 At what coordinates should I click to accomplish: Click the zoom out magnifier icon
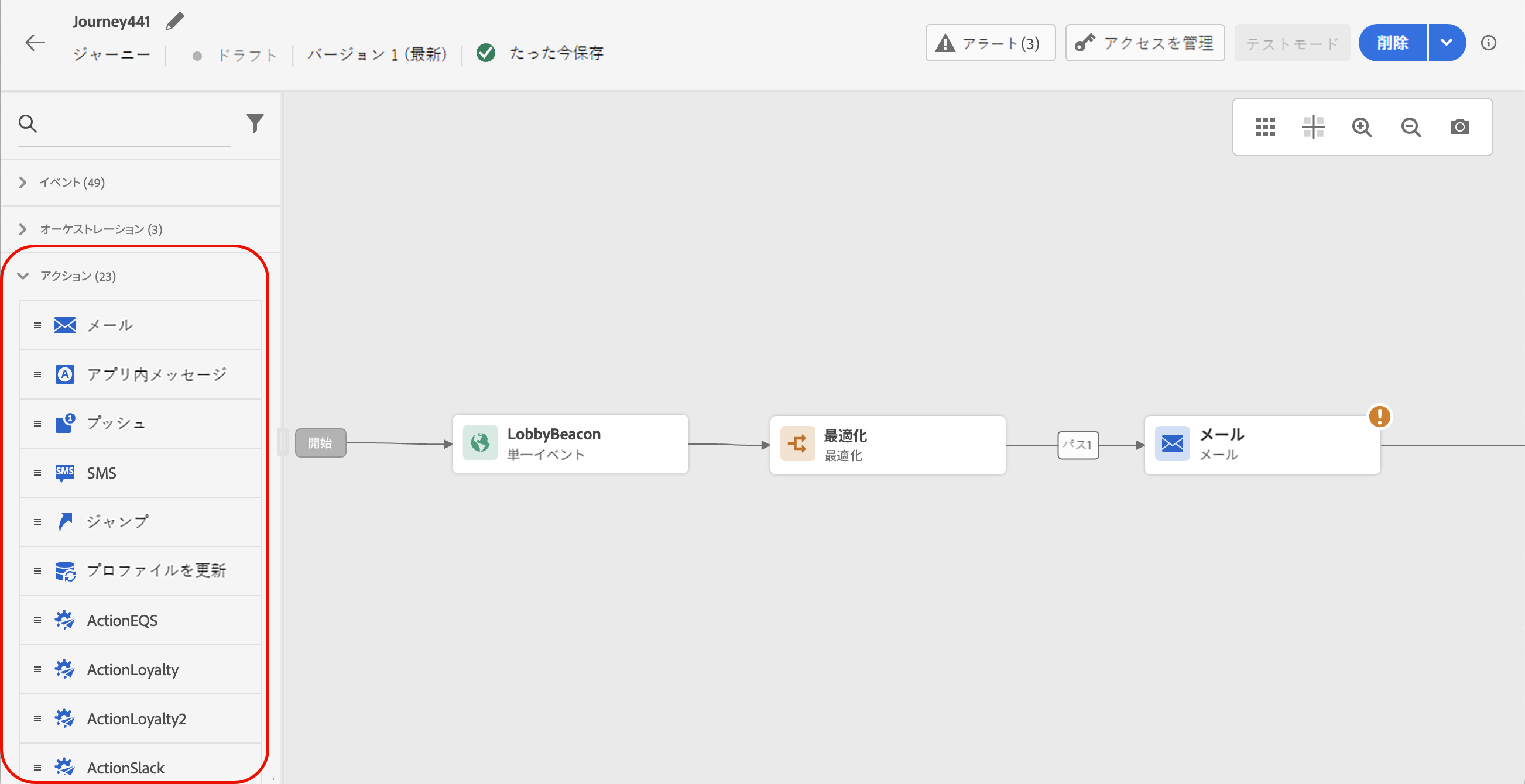coord(1410,127)
